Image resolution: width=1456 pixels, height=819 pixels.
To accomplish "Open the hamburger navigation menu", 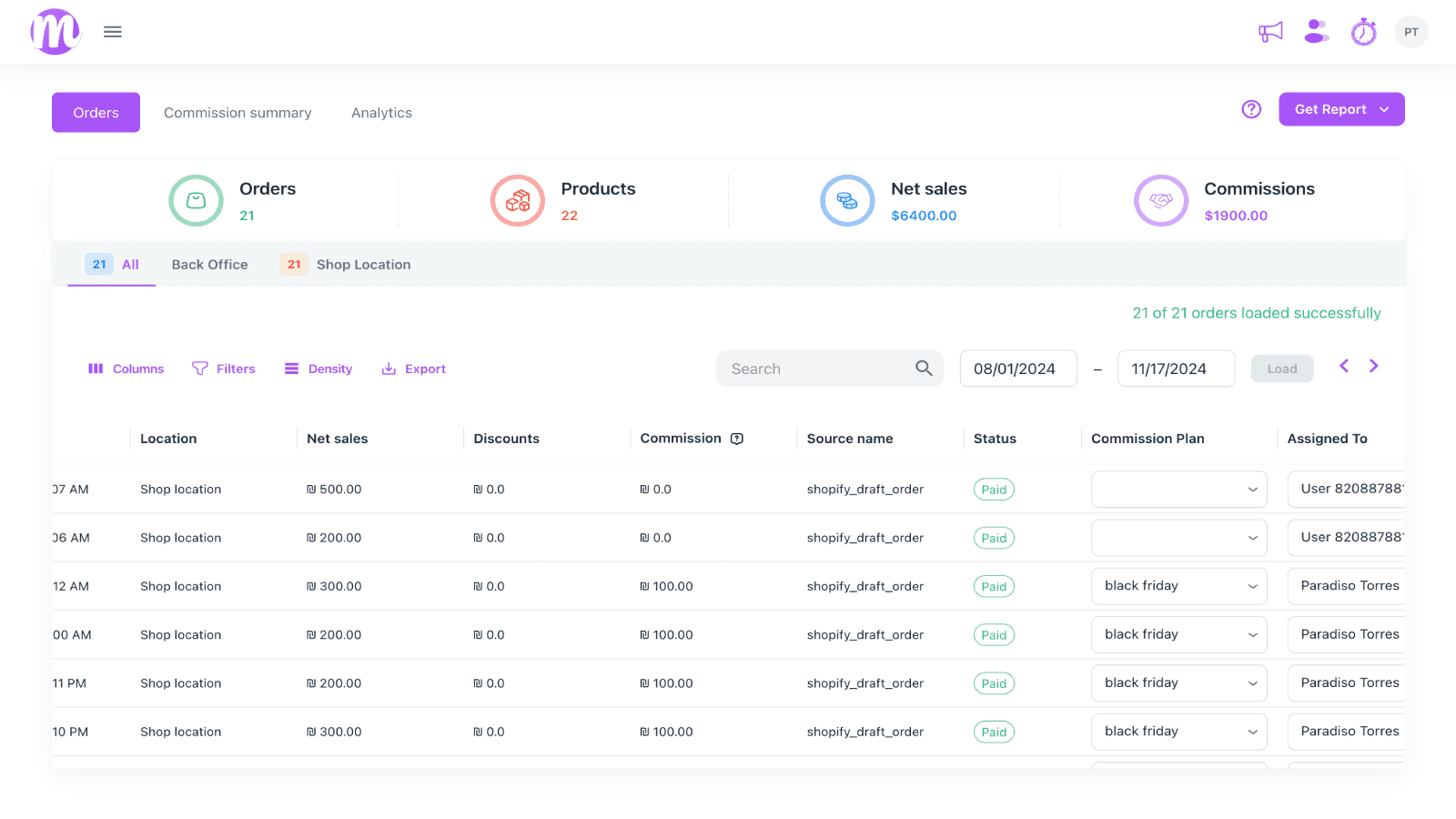I will [113, 32].
